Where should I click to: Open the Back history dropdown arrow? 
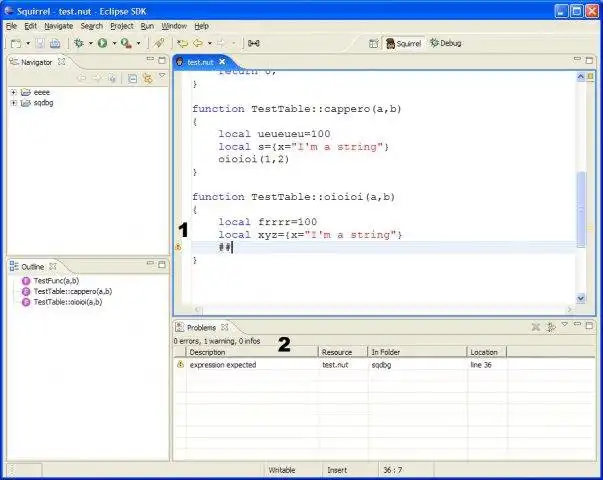coord(210,43)
